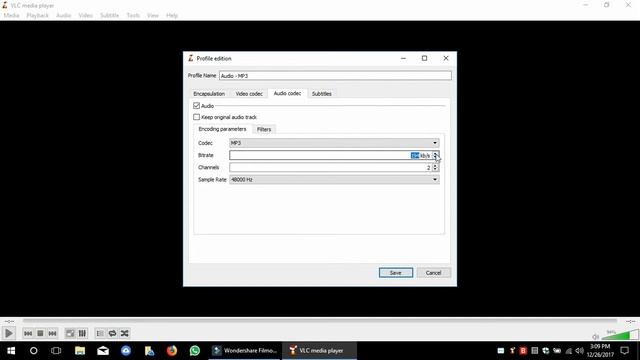Mute audio via speaker icon
The image size is (640, 360).
point(596,337)
